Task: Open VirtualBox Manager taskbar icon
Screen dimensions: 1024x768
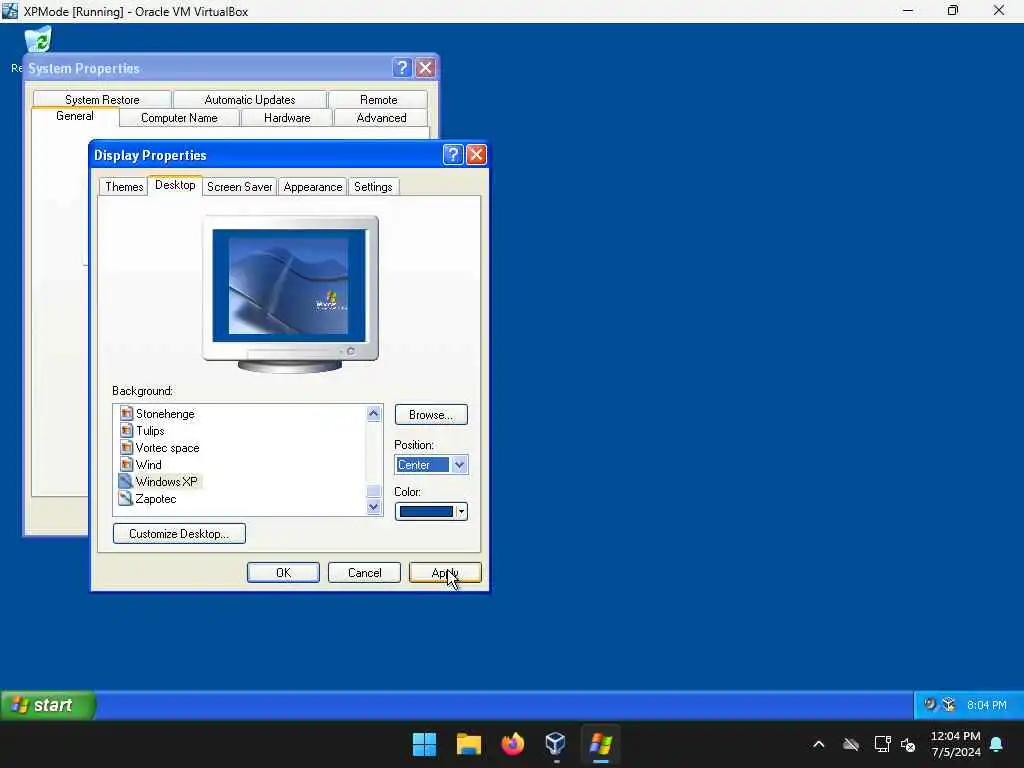Action: (x=556, y=744)
